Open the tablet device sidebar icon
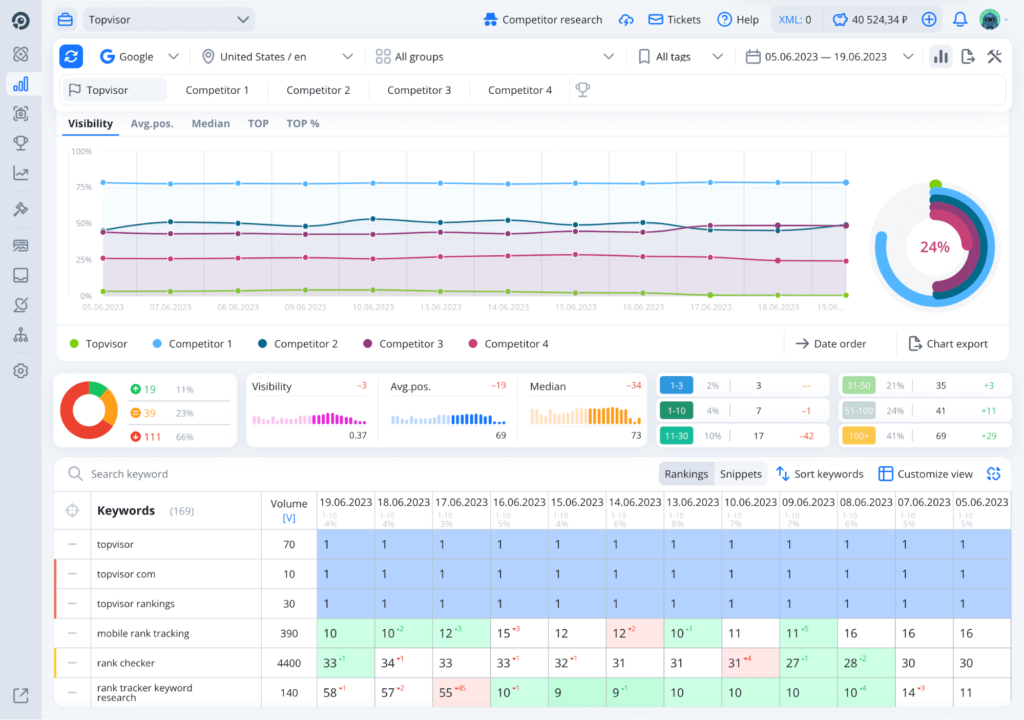 coord(20,275)
